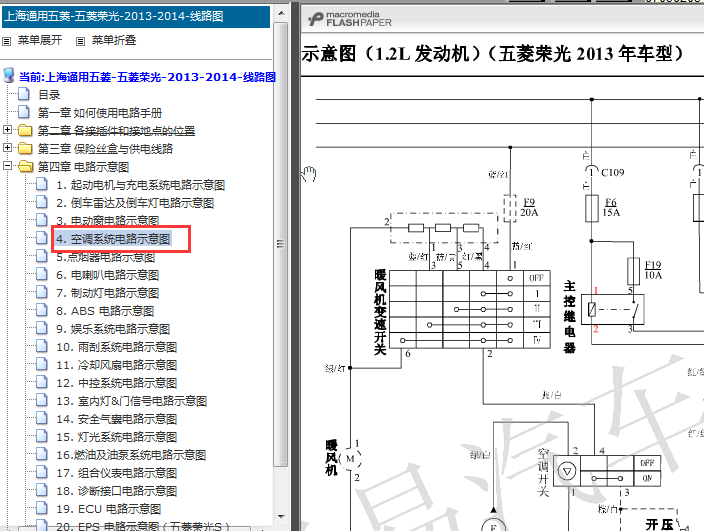Image resolution: width=704 pixels, height=531 pixels.
Task: Click page icon for 室内灯&门信号电路示意图
Action: pyautogui.click(x=42, y=399)
